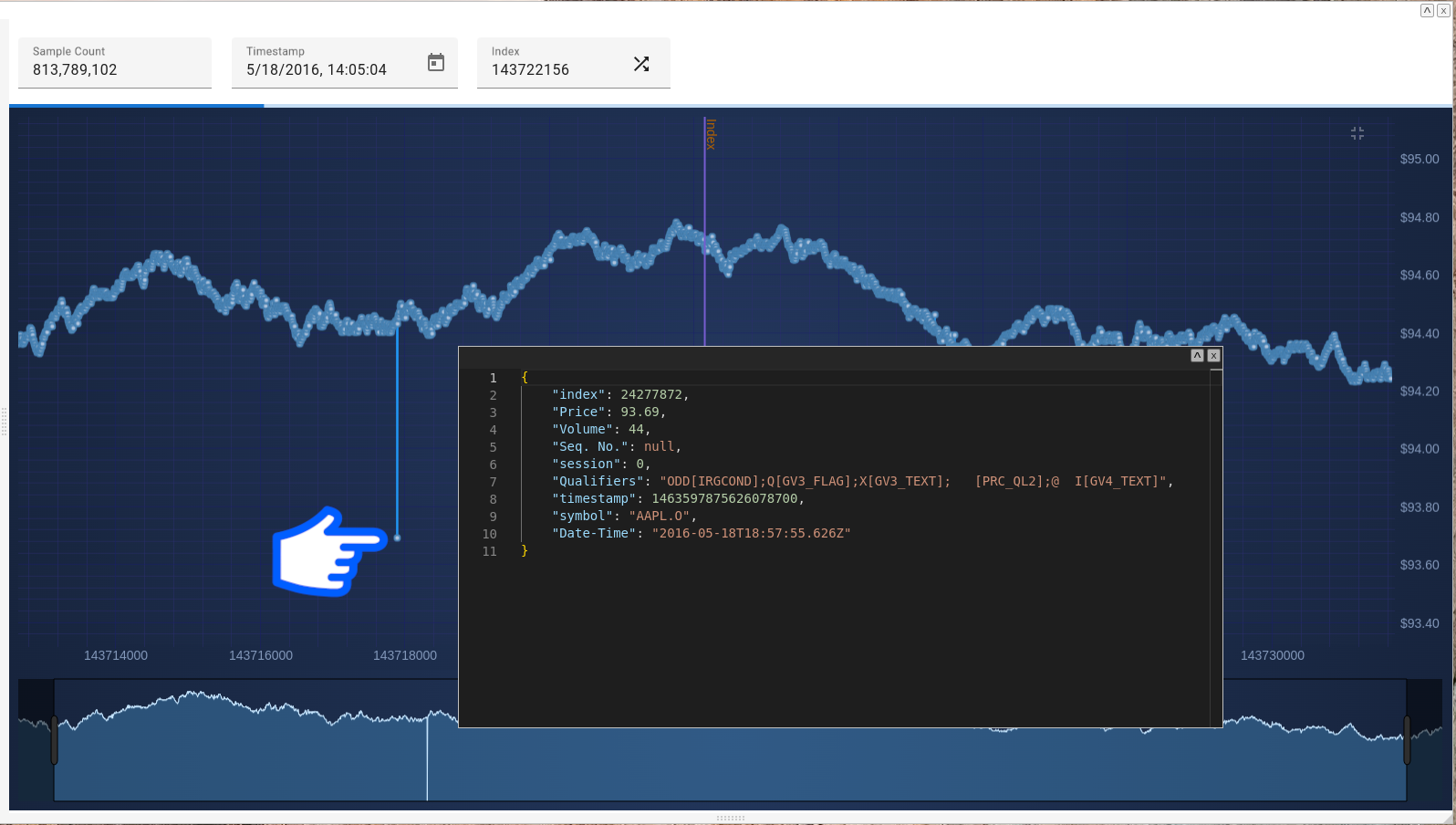The height and width of the screenshot is (825, 1456).
Task: Collapse the JSON details popup
Action: (1197, 356)
